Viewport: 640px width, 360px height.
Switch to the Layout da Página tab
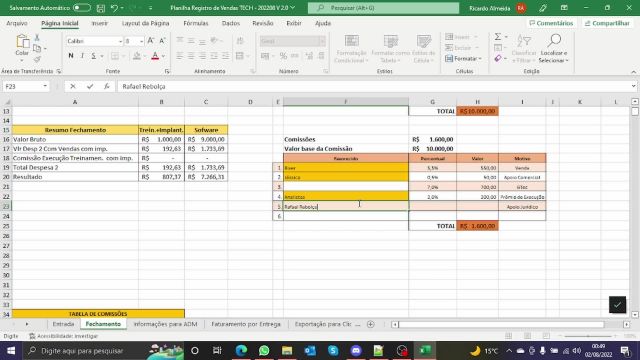(x=145, y=23)
